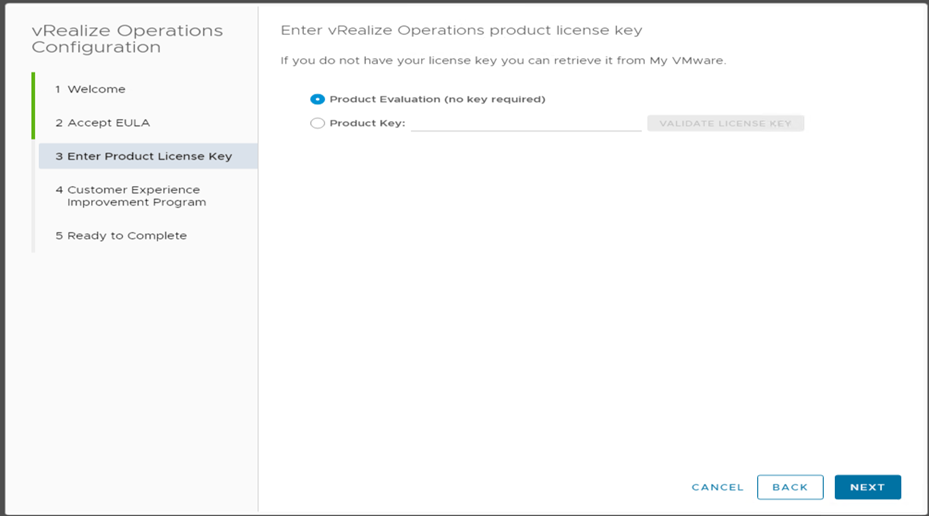The image size is (929, 516).
Task: Cancel the configuration wizard
Action: tap(717, 487)
